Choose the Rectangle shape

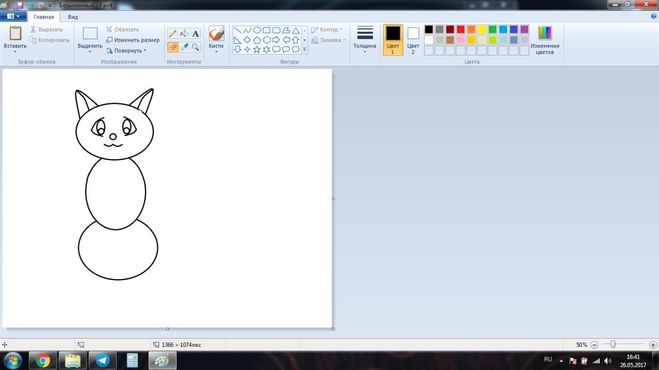(266, 30)
